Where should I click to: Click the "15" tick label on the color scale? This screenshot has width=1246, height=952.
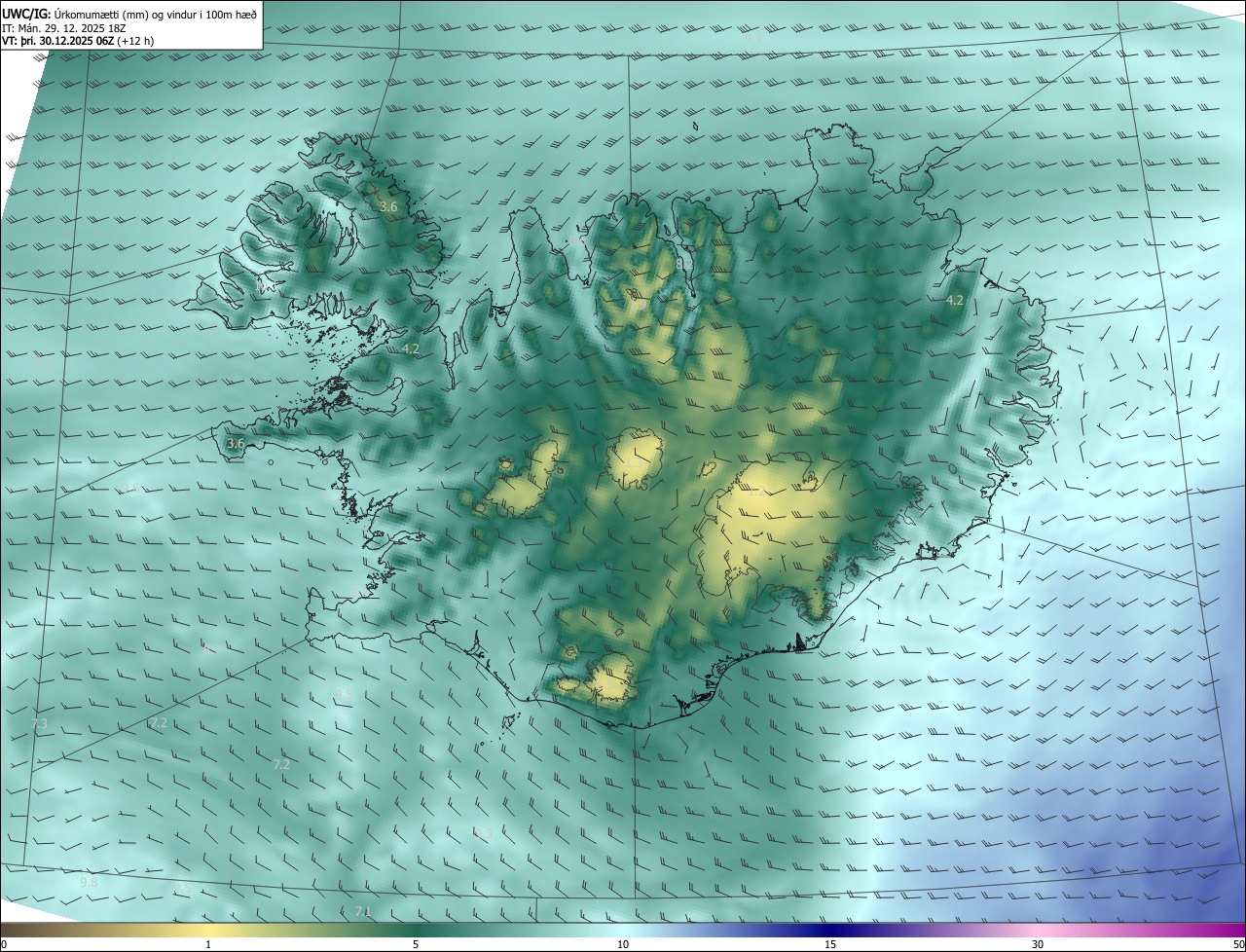[x=830, y=944]
